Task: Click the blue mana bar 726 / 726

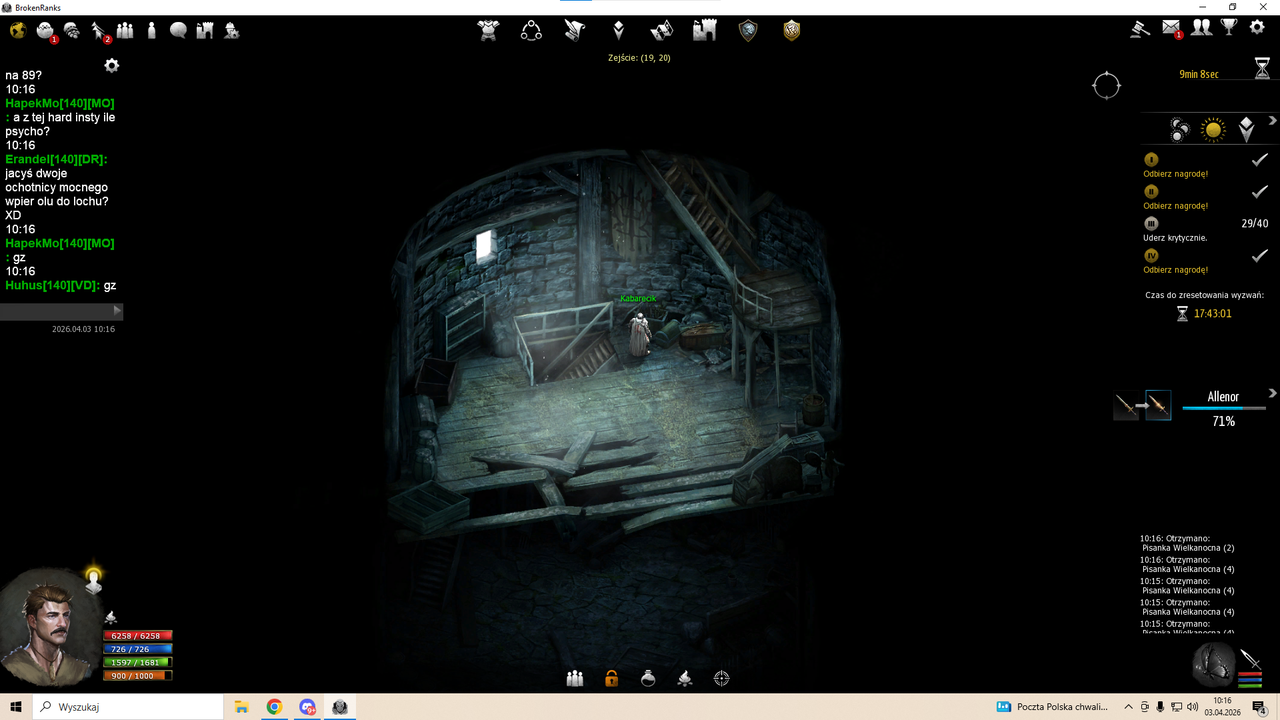Action: click(x=137, y=649)
